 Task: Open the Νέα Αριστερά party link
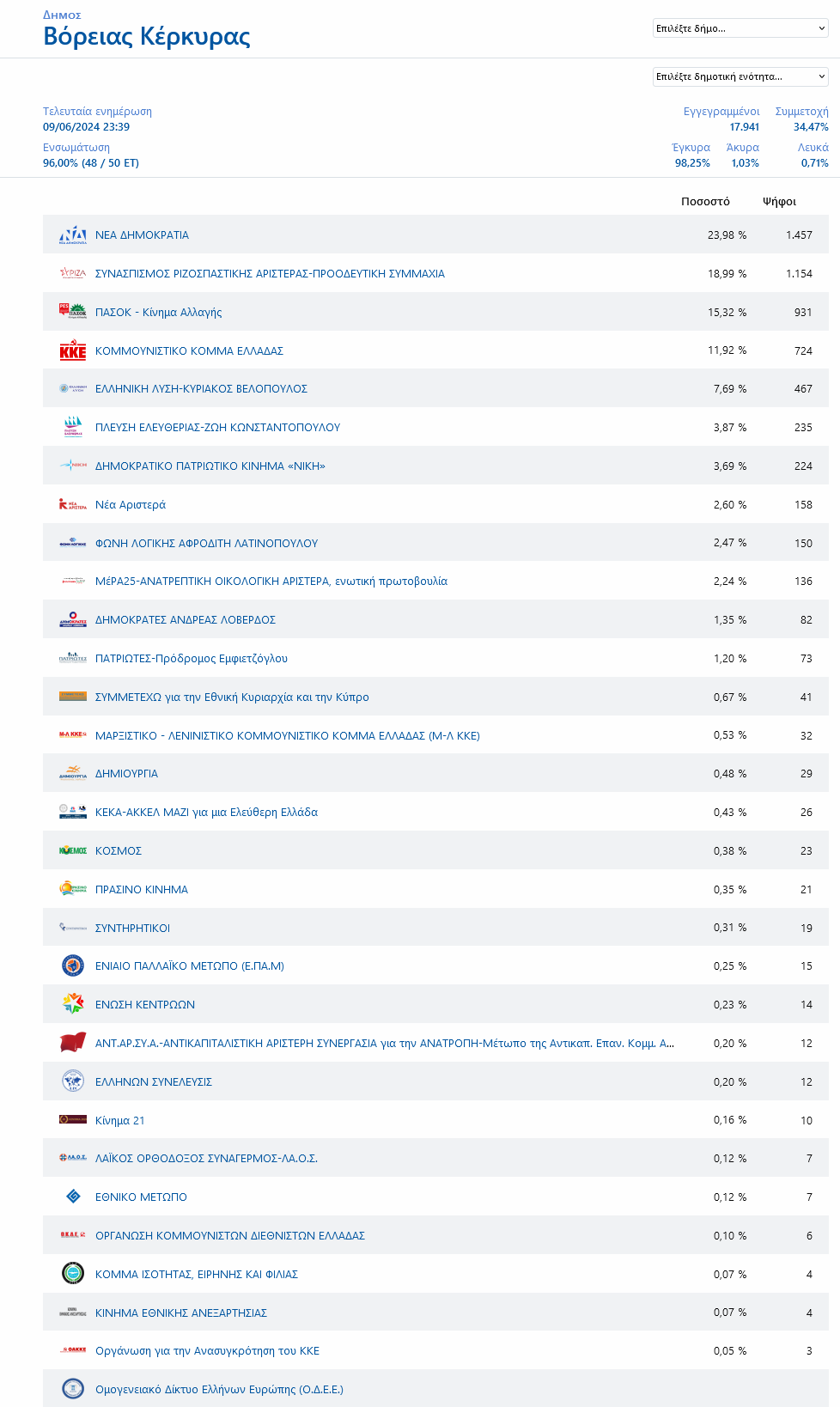coord(131,505)
